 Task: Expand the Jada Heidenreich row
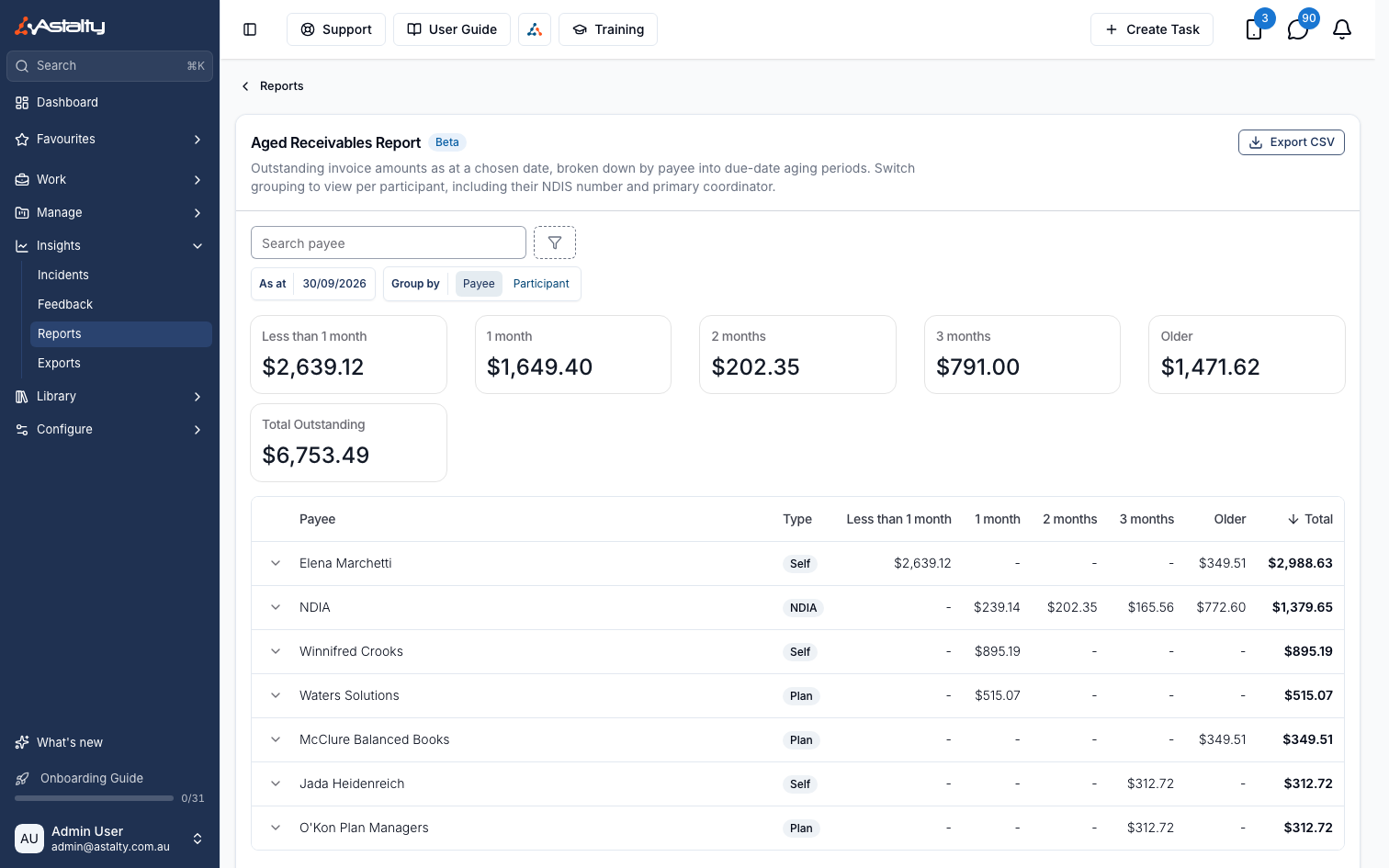276,783
